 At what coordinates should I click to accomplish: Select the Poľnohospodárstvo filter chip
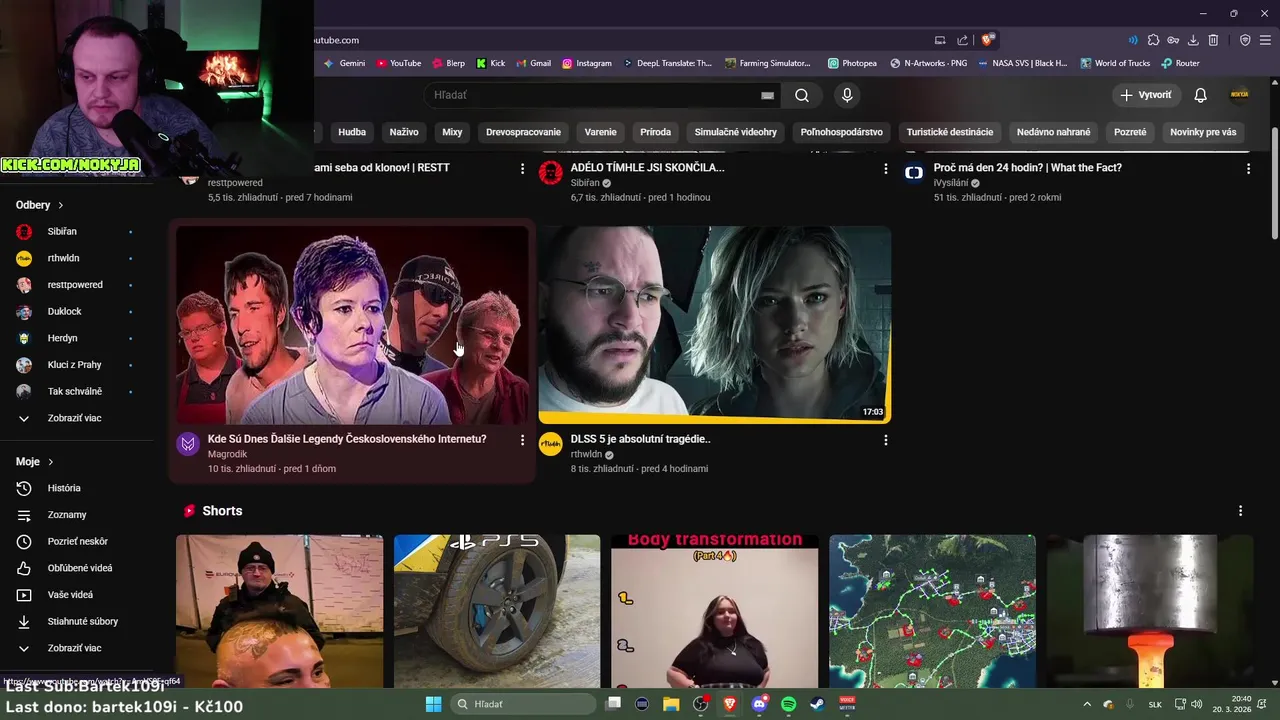click(x=842, y=132)
